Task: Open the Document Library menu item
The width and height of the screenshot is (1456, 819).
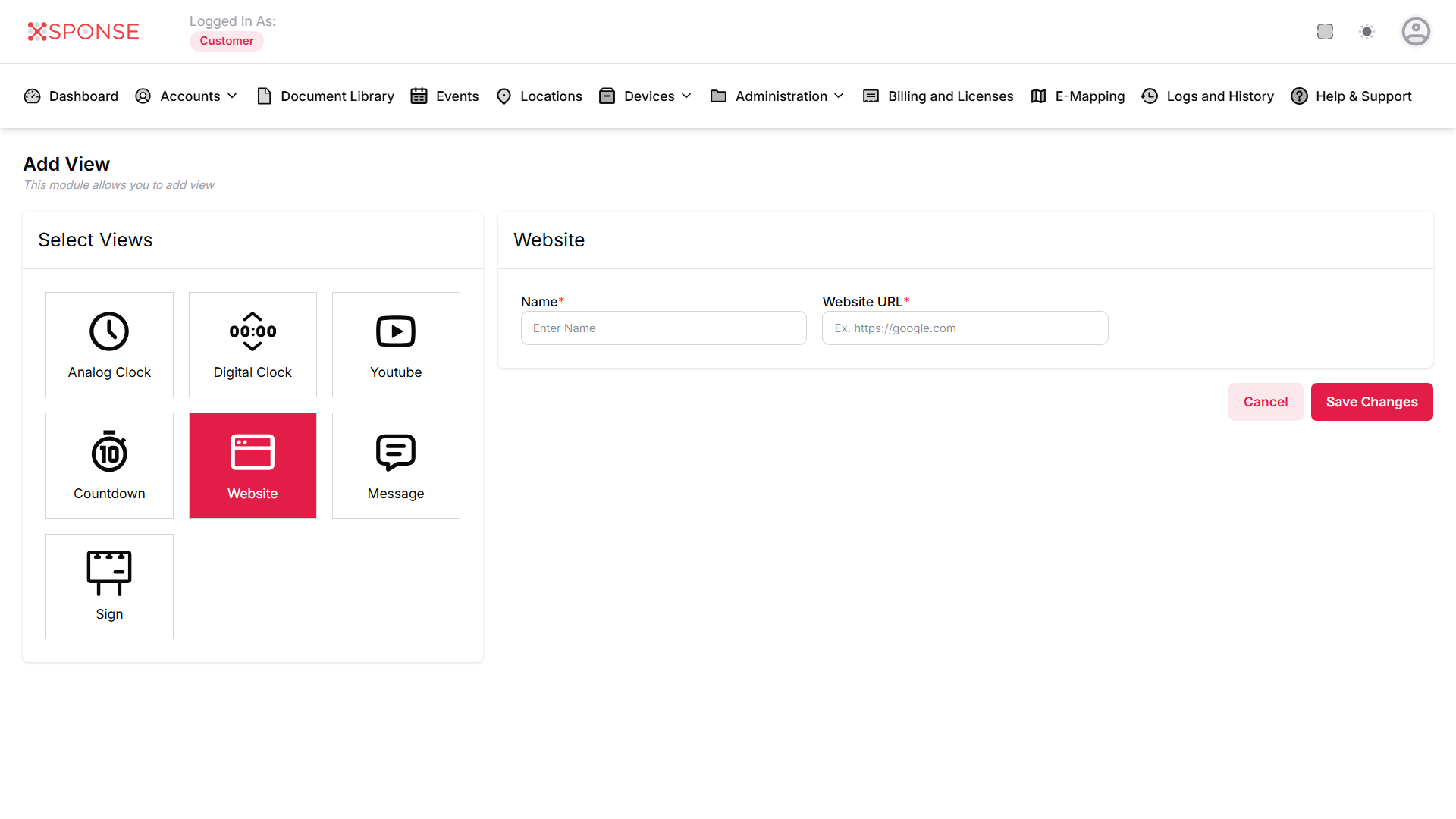Action: coord(326,96)
